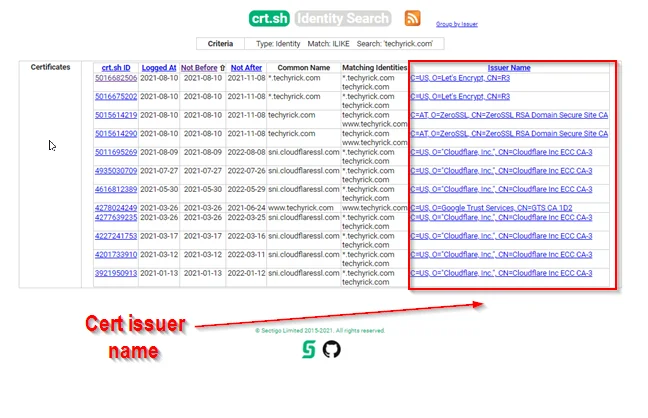Open certificate ID 5011695269
648x418 pixels.
click(x=116, y=153)
